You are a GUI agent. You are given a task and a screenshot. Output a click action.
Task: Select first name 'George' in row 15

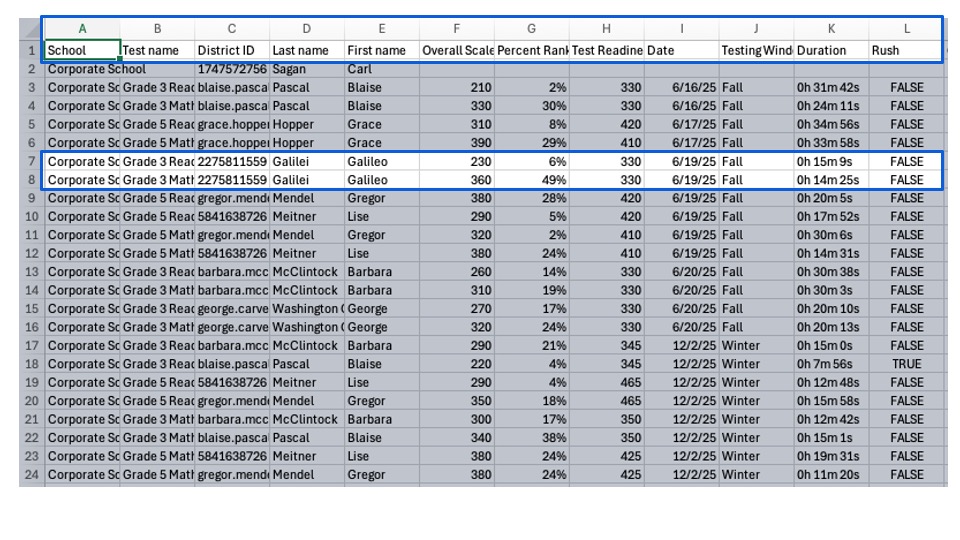(382, 309)
